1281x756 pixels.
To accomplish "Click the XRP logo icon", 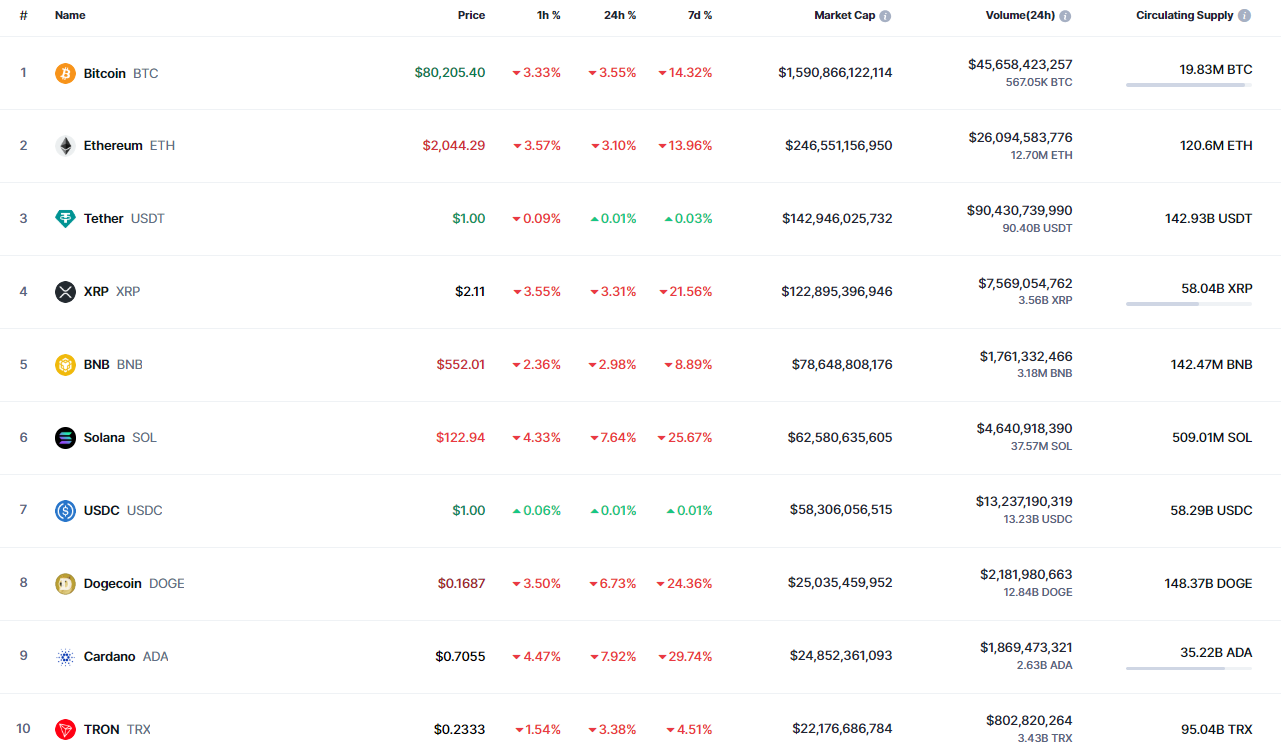I will (65, 292).
